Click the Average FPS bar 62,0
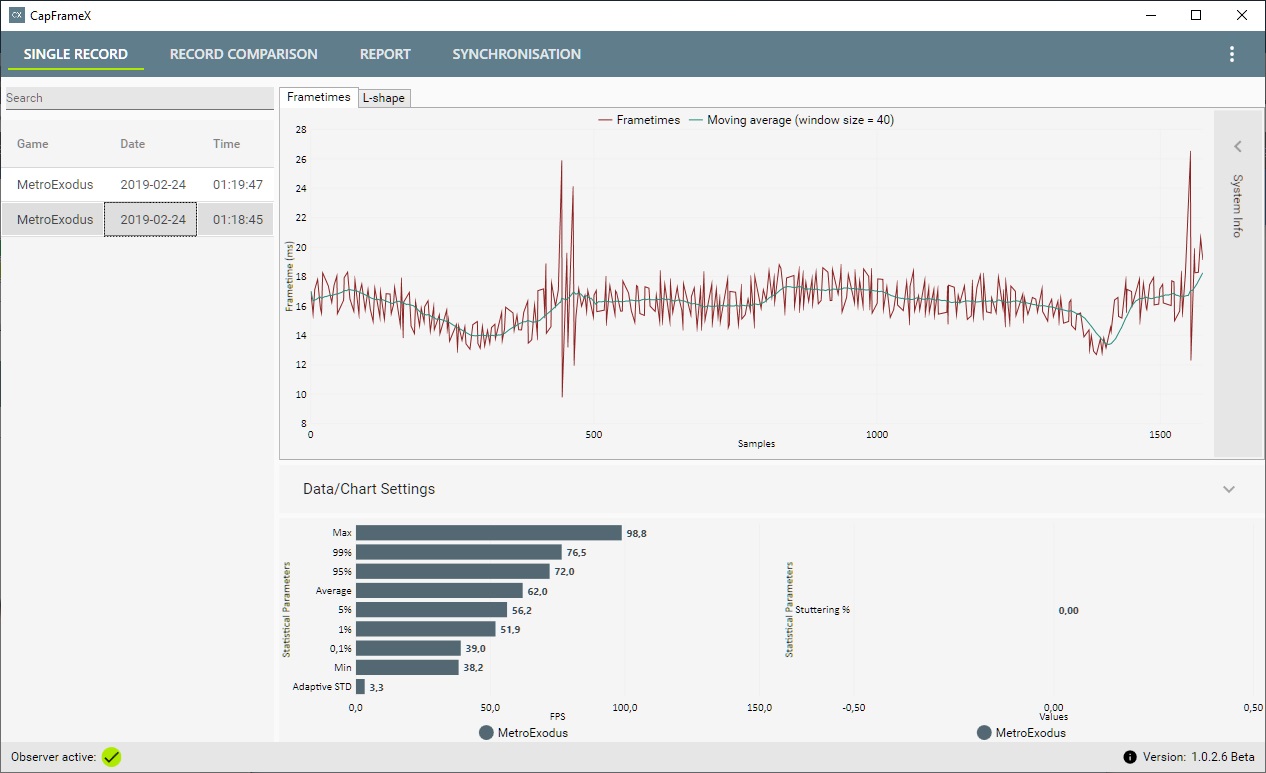1266x773 pixels. (439, 591)
